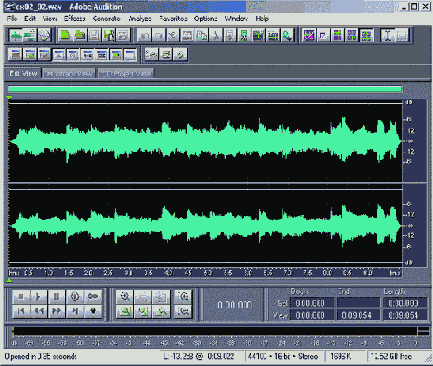Click the lower-right zoom icon in zoom panel

pos(183,311)
